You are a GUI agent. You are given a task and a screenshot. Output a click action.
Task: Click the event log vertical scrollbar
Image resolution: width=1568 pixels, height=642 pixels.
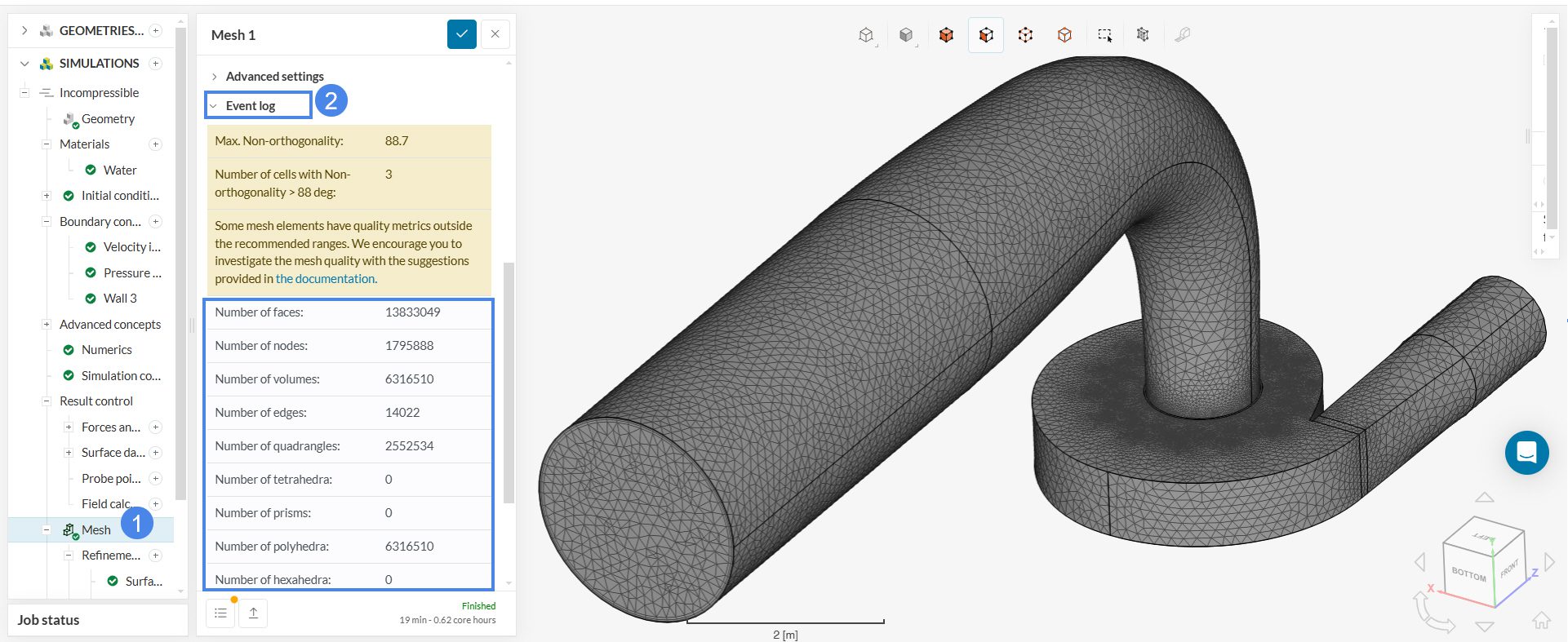(x=509, y=382)
